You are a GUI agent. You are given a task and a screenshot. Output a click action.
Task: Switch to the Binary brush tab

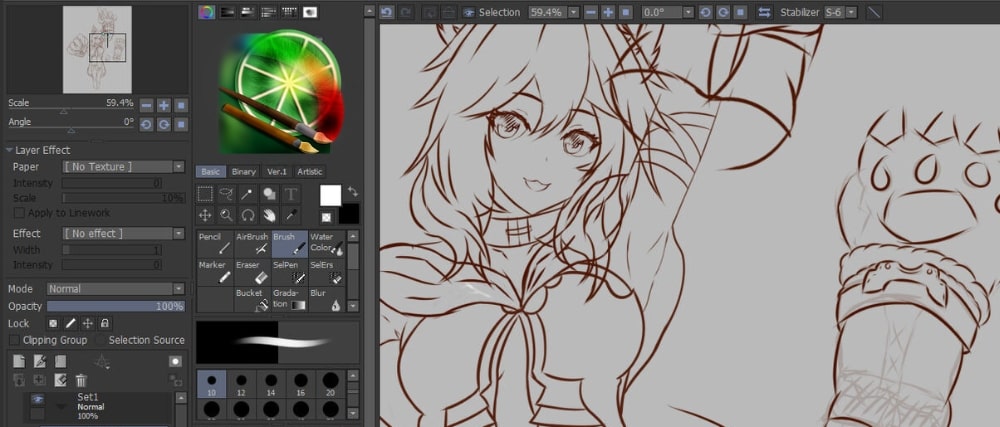tap(243, 172)
